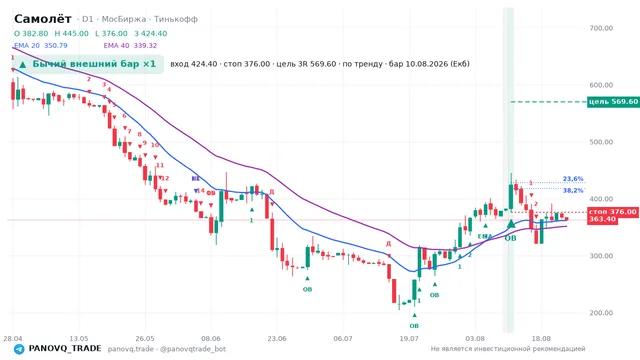Click the EMA 20 350.79 legend label

(x=41, y=46)
